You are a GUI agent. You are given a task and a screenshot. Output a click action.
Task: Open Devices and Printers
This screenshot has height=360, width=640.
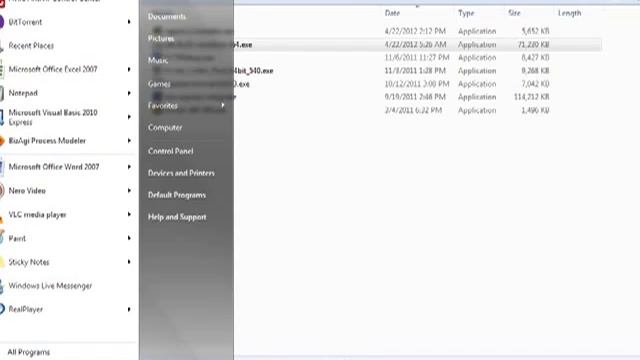point(181,173)
